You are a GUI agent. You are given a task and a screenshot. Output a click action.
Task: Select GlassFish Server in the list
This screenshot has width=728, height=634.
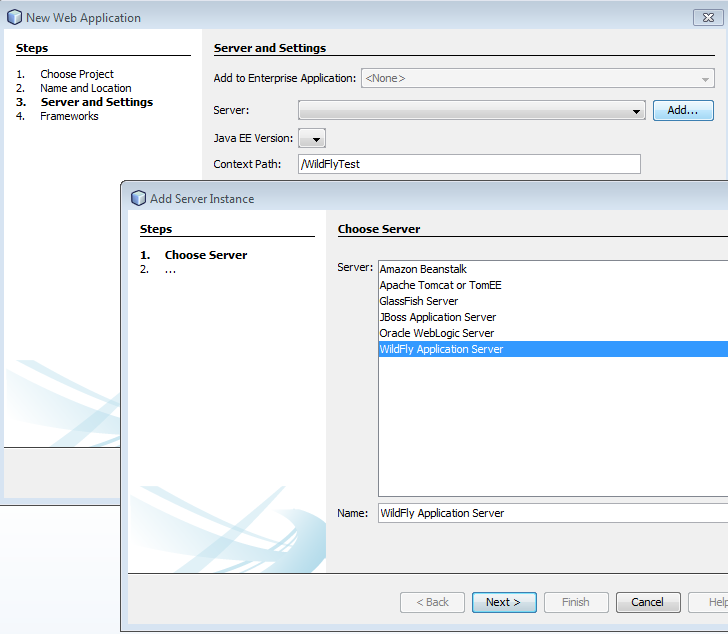[553, 301]
